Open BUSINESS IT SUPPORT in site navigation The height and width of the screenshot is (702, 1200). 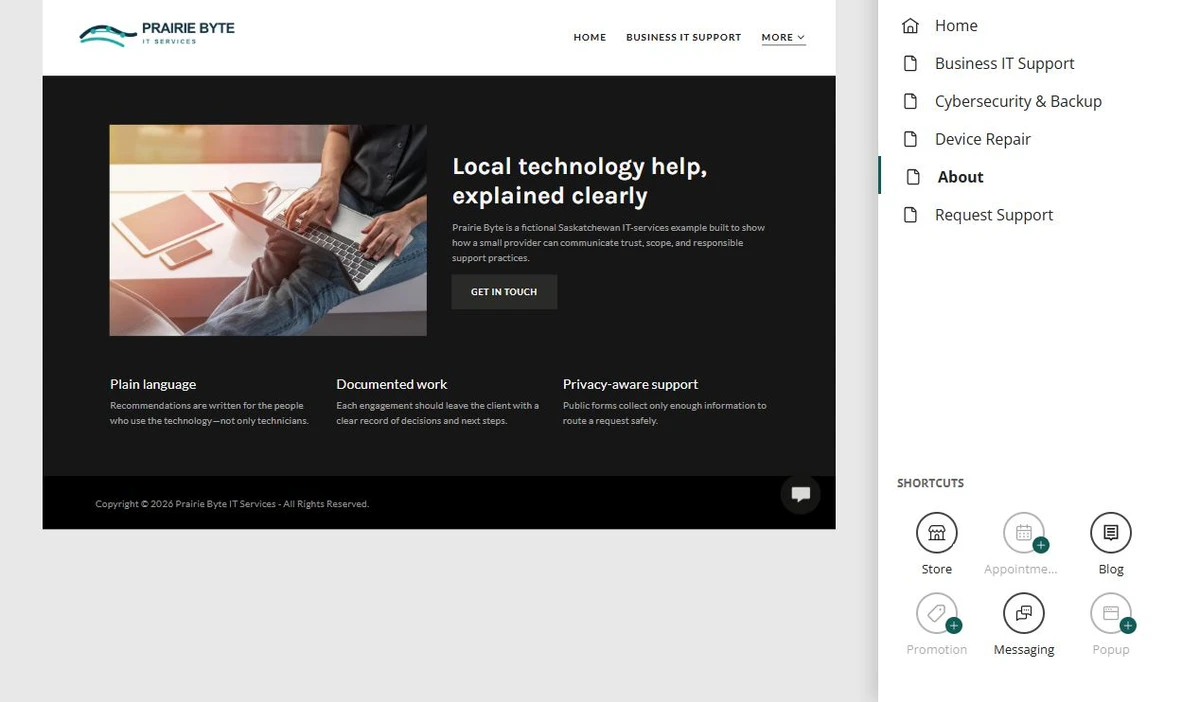[x=684, y=38]
